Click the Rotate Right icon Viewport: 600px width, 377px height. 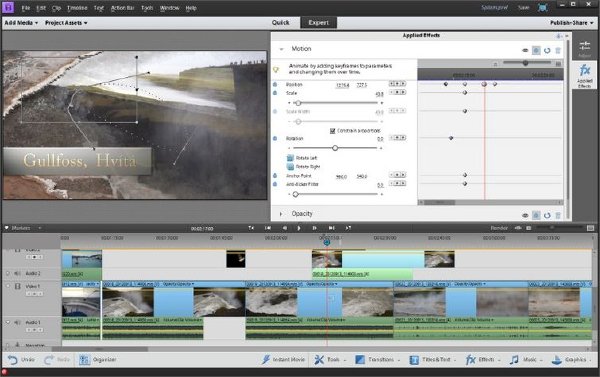pos(290,166)
